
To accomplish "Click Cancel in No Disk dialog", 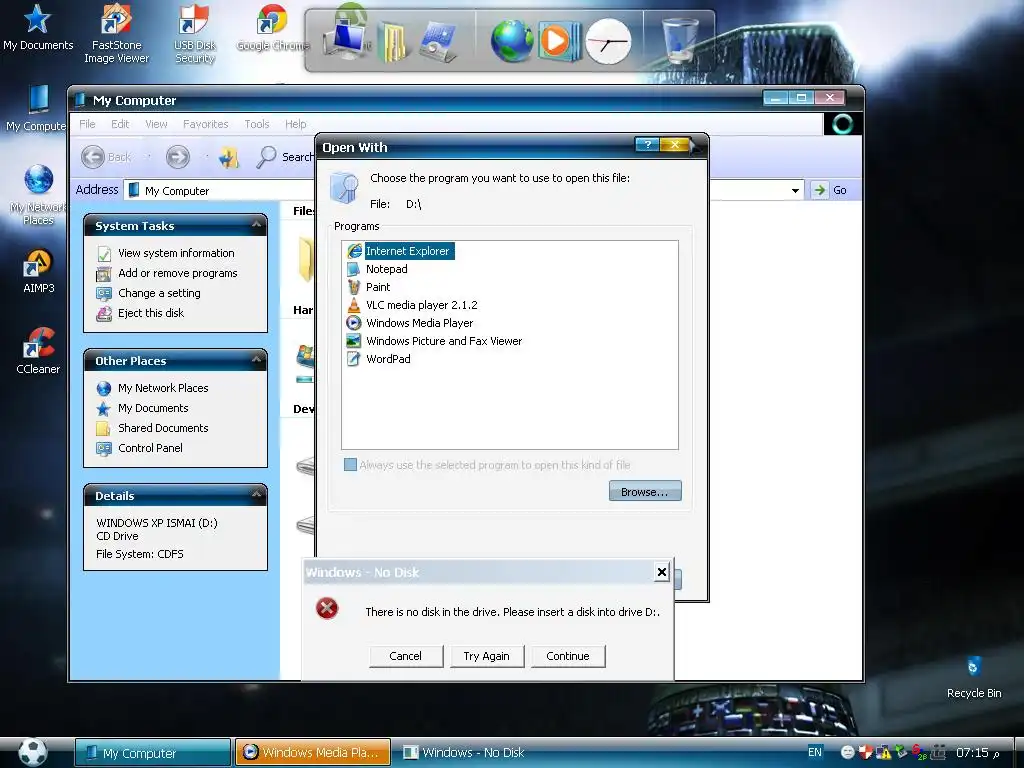I will (x=406, y=656).
